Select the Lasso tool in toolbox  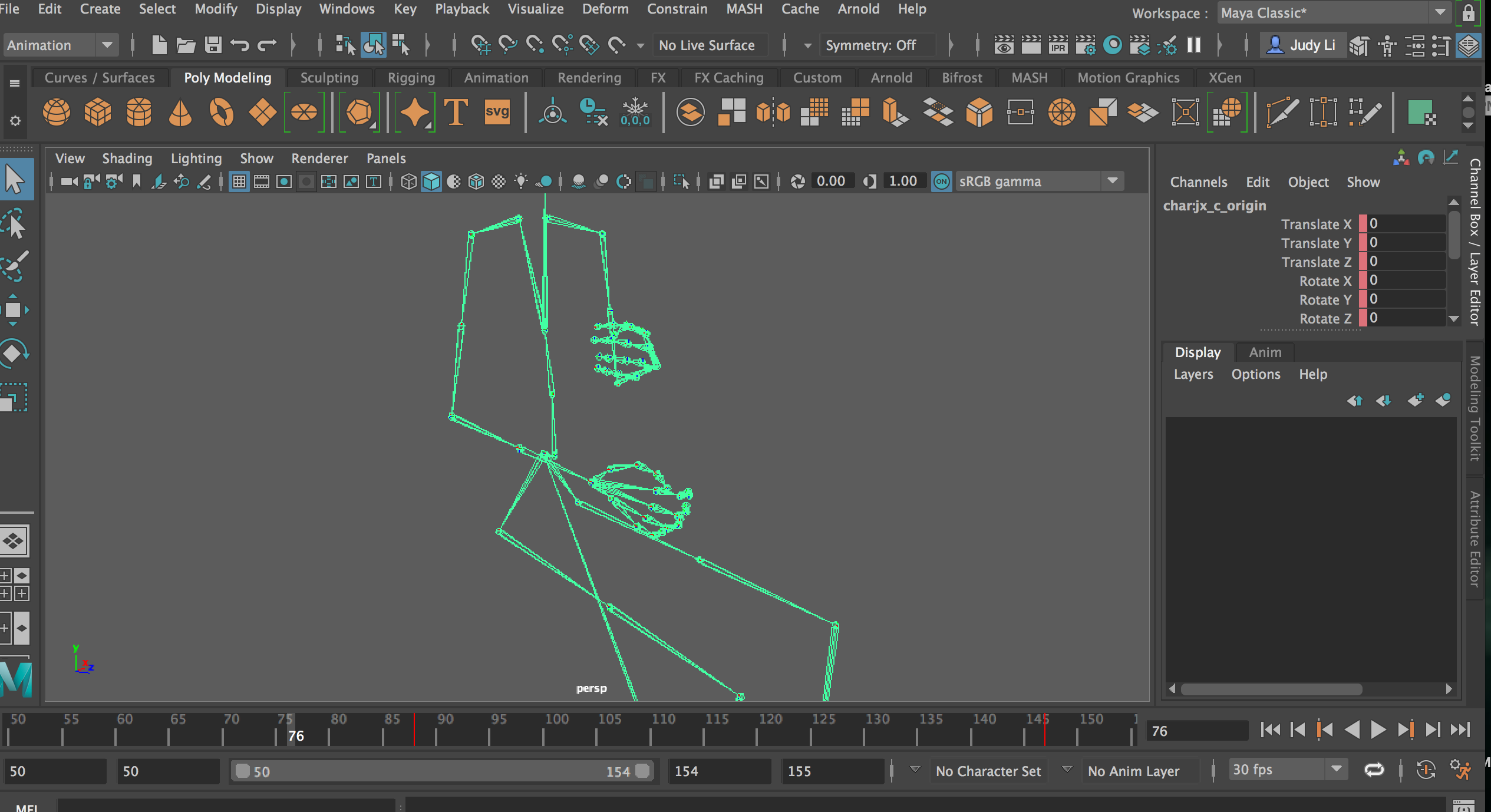[x=14, y=224]
